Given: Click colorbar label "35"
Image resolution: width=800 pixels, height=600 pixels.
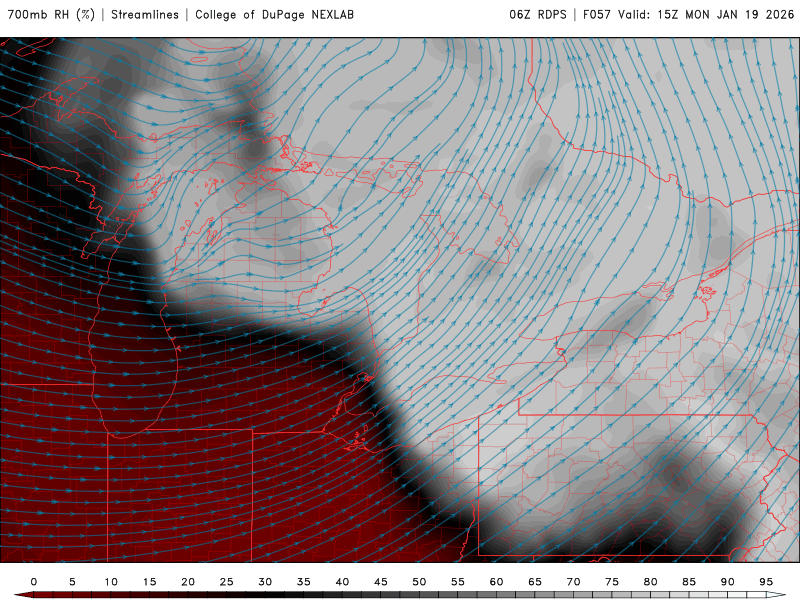Looking at the screenshot, I should (x=304, y=582).
